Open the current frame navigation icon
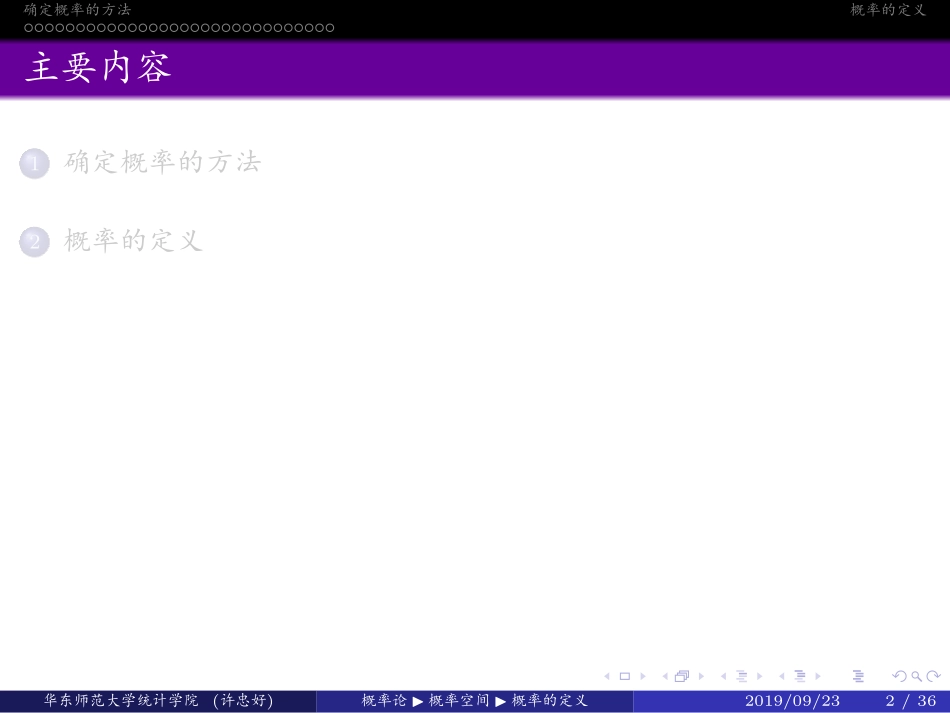This screenshot has height=713, width=950. click(624, 676)
